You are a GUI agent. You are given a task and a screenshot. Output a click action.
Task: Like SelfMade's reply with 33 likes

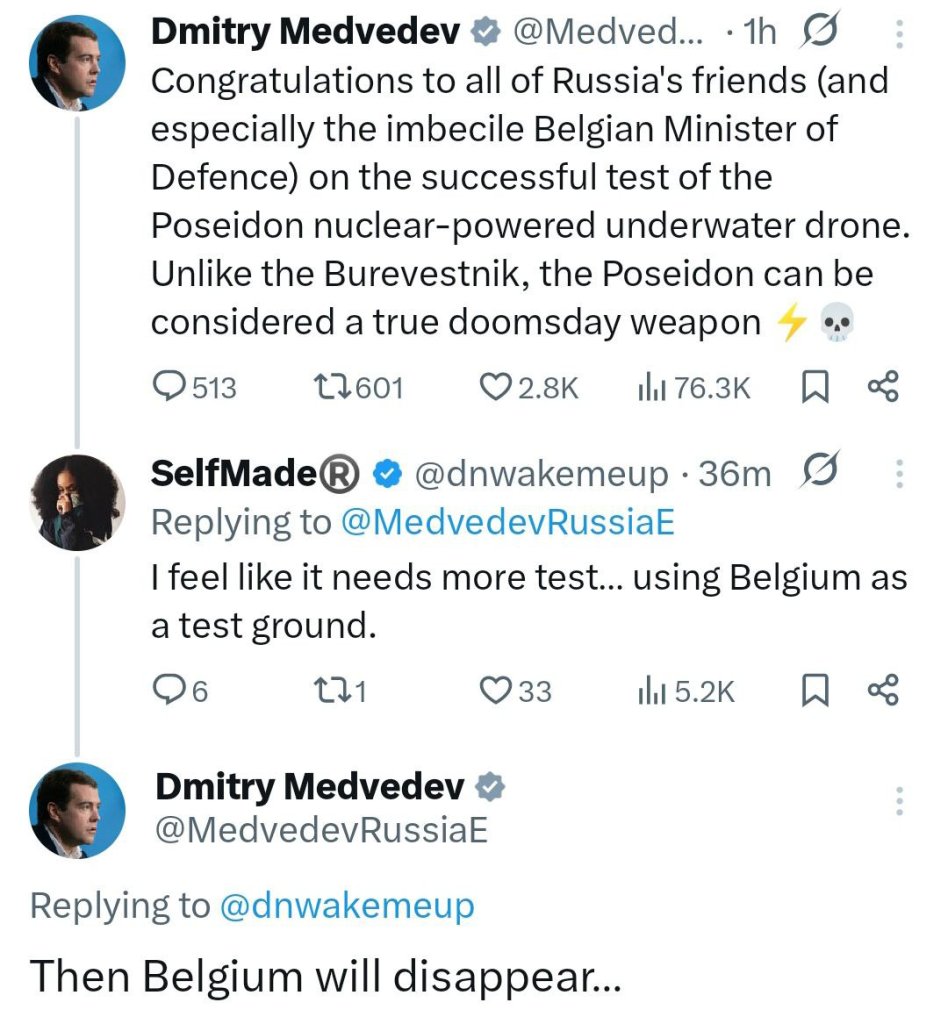[x=496, y=690]
